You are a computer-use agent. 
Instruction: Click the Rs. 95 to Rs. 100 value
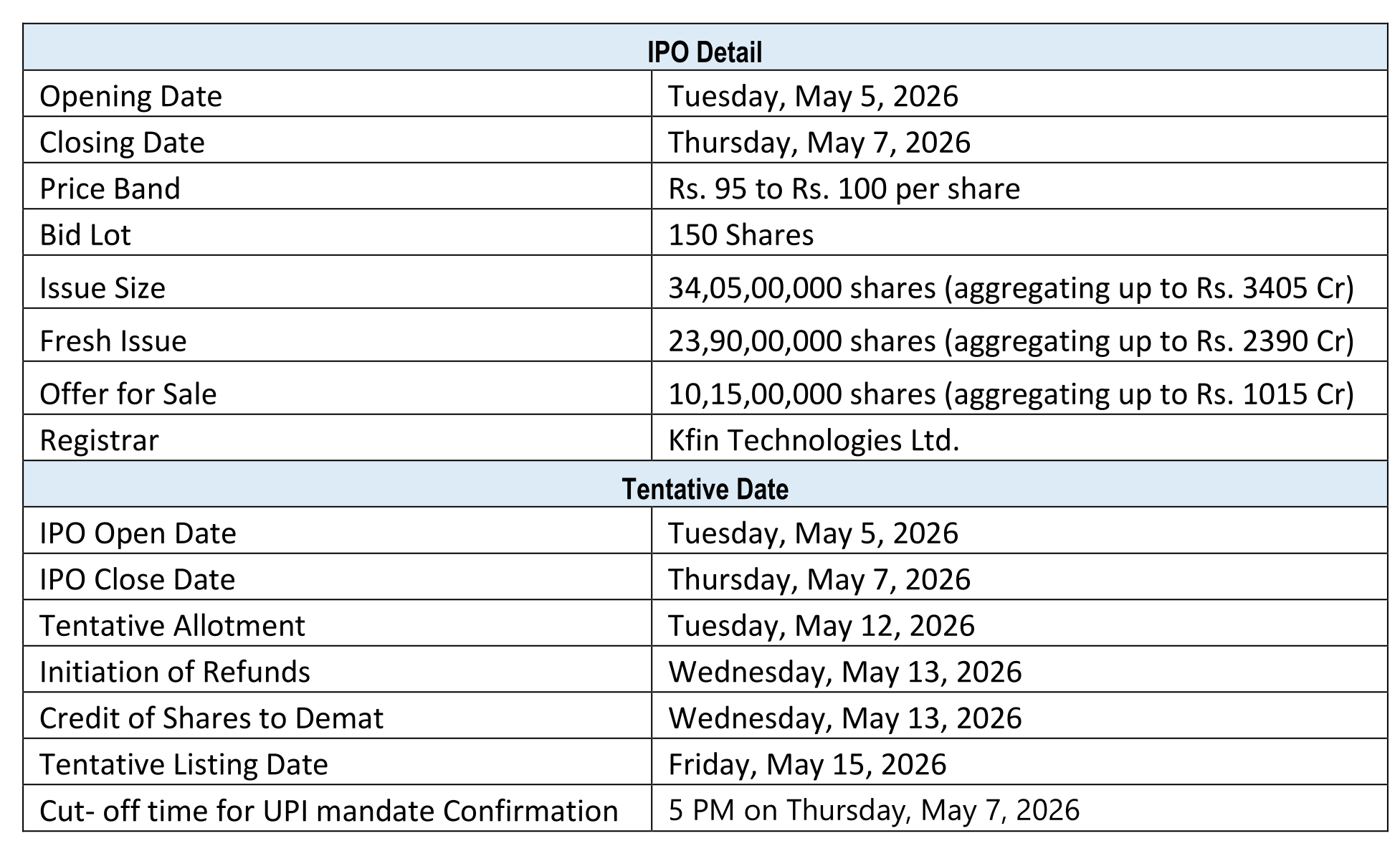coord(844,189)
